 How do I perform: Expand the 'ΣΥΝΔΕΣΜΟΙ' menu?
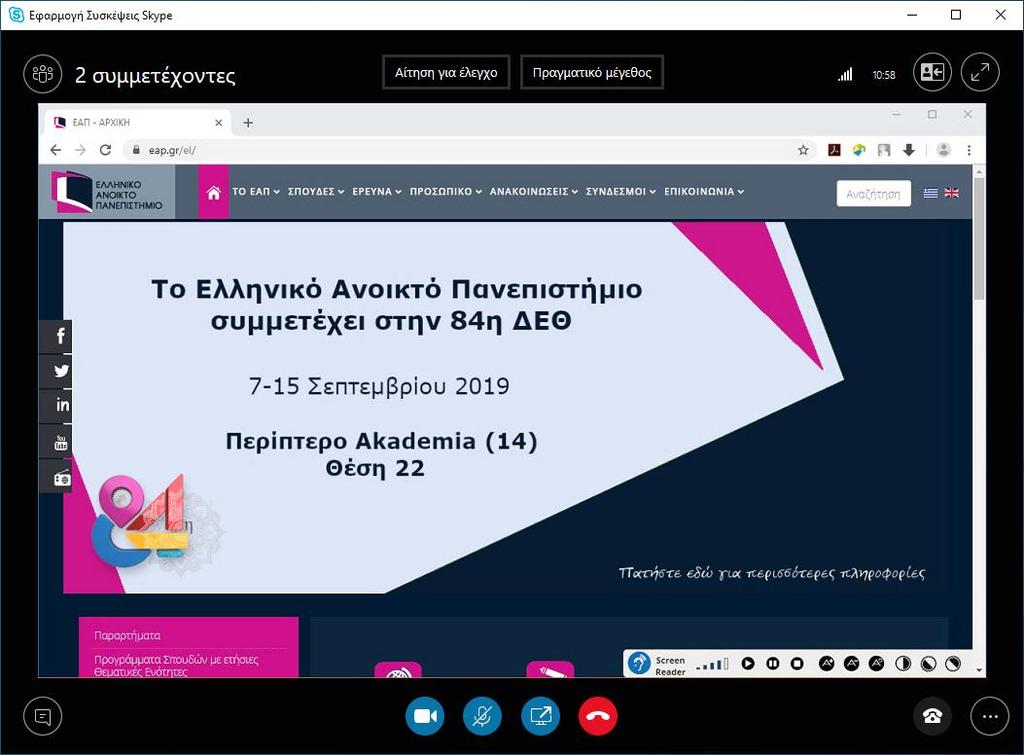click(620, 191)
